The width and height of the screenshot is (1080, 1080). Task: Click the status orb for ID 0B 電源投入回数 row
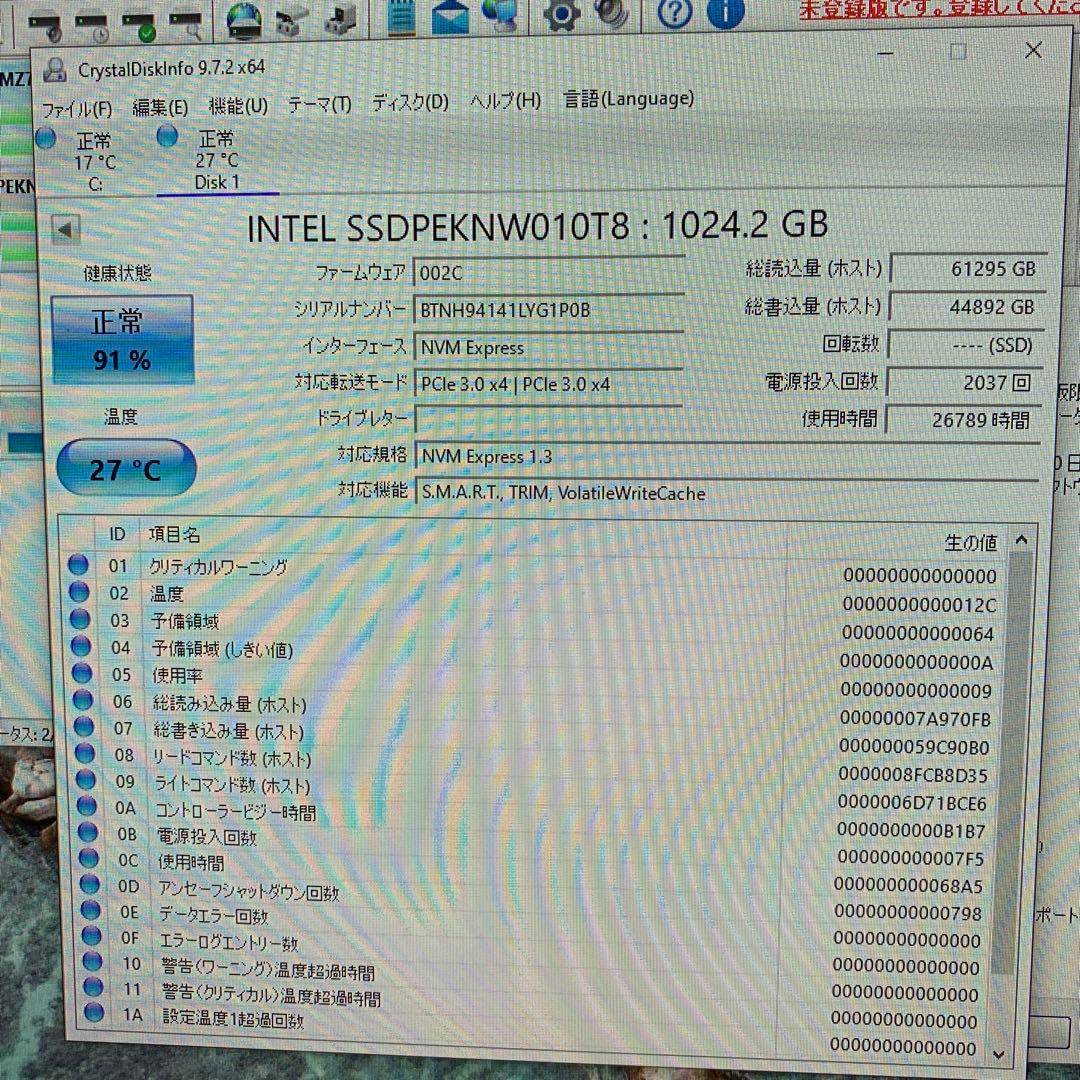[87, 832]
